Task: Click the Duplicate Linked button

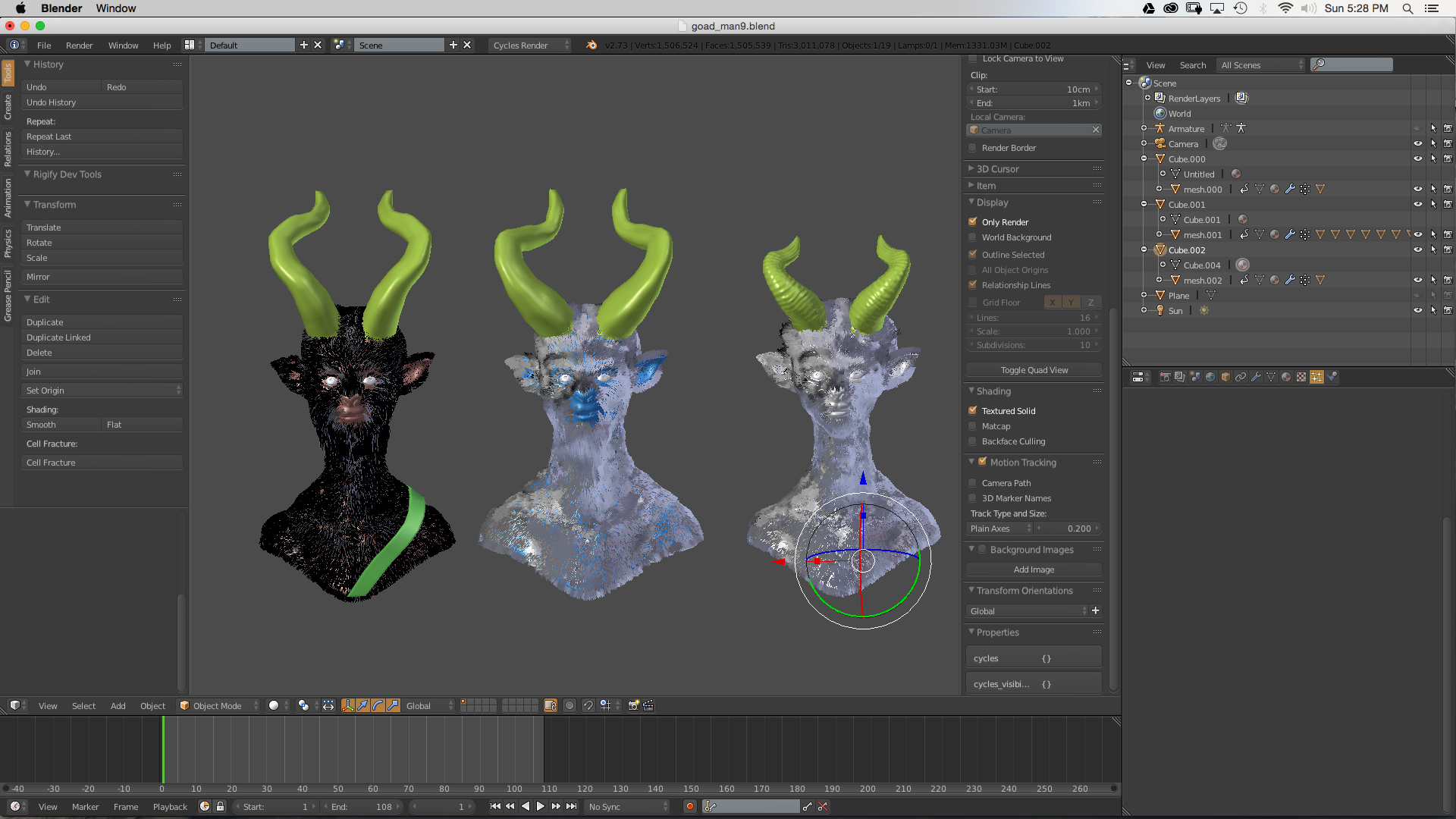Action: pyautogui.click(x=102, y=337)
